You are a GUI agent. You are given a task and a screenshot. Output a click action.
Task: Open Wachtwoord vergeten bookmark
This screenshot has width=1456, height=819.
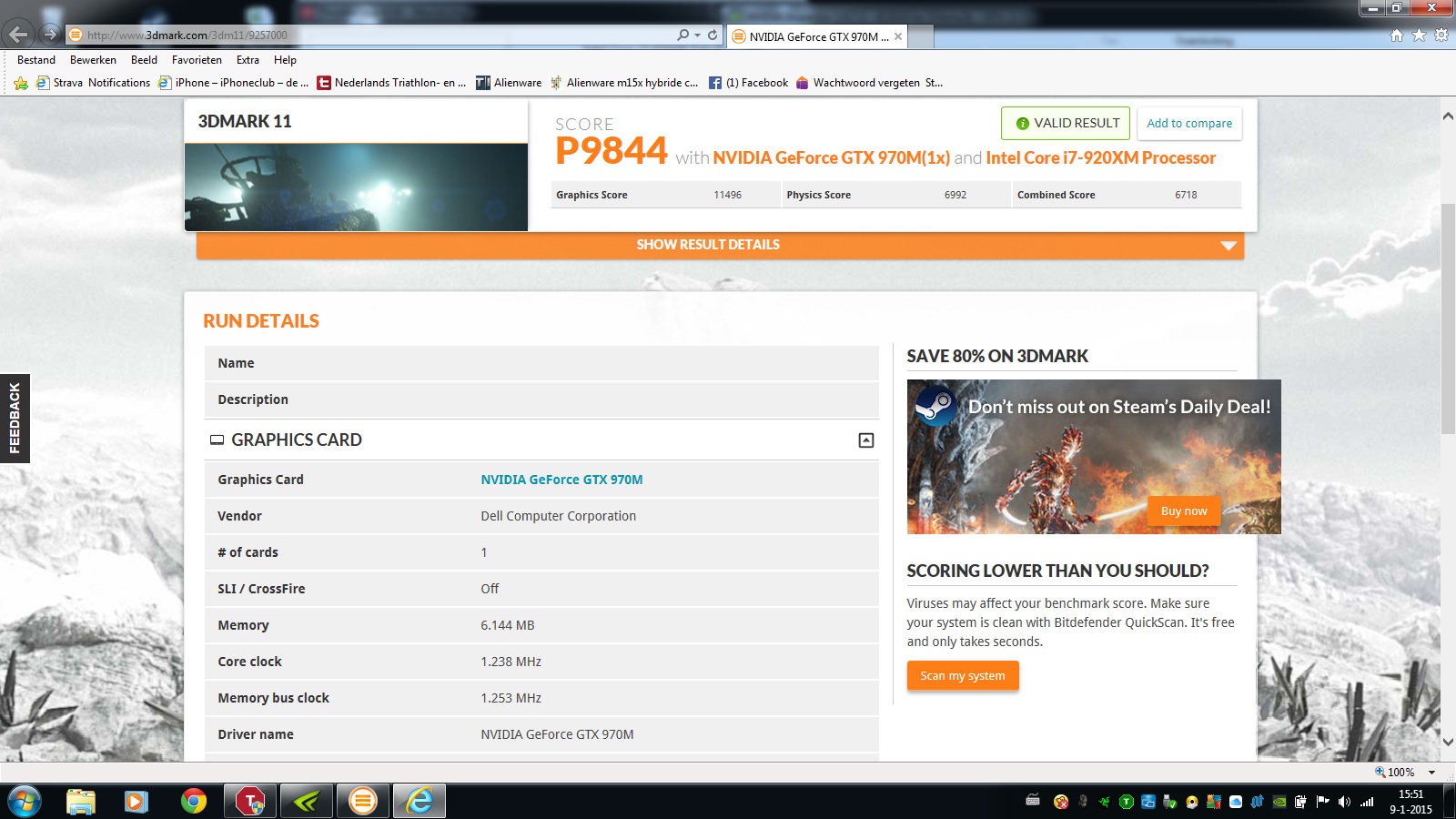[x=869, y=83]
